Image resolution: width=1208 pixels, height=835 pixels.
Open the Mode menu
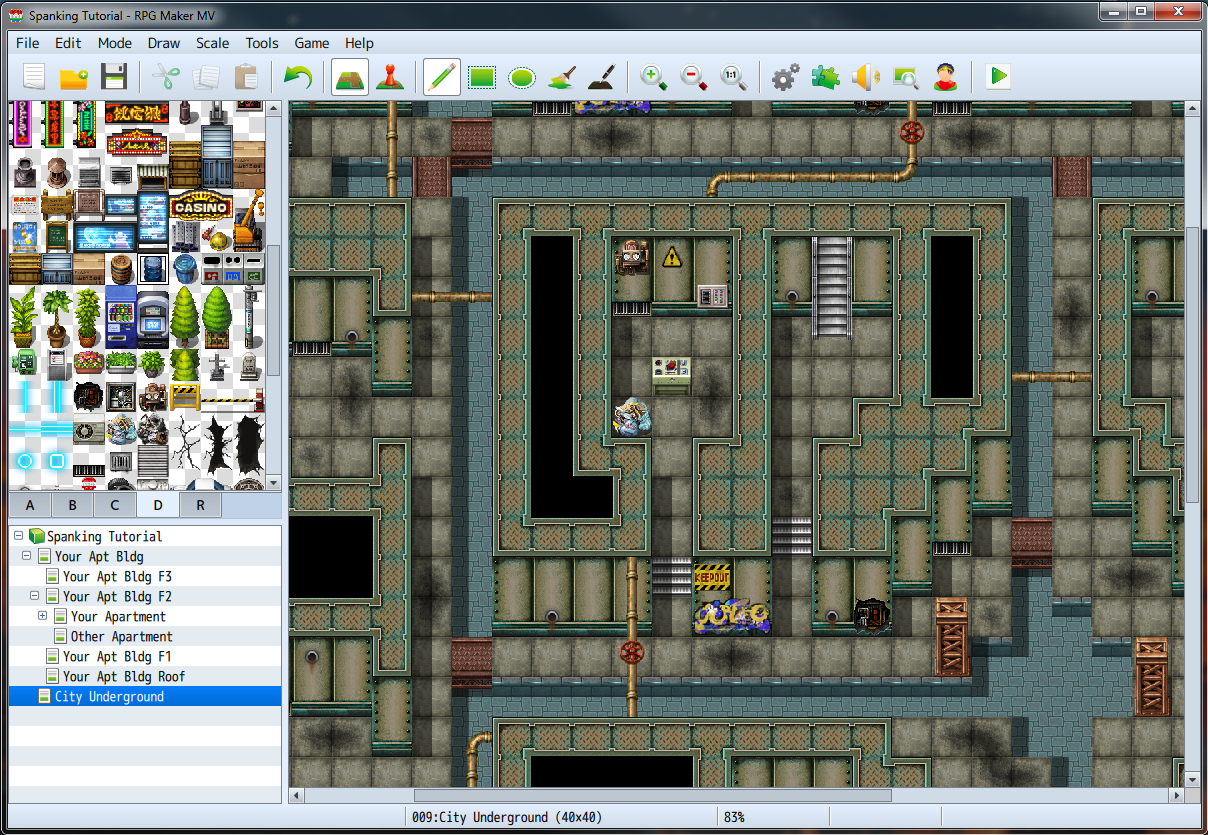tap(115, 43)
